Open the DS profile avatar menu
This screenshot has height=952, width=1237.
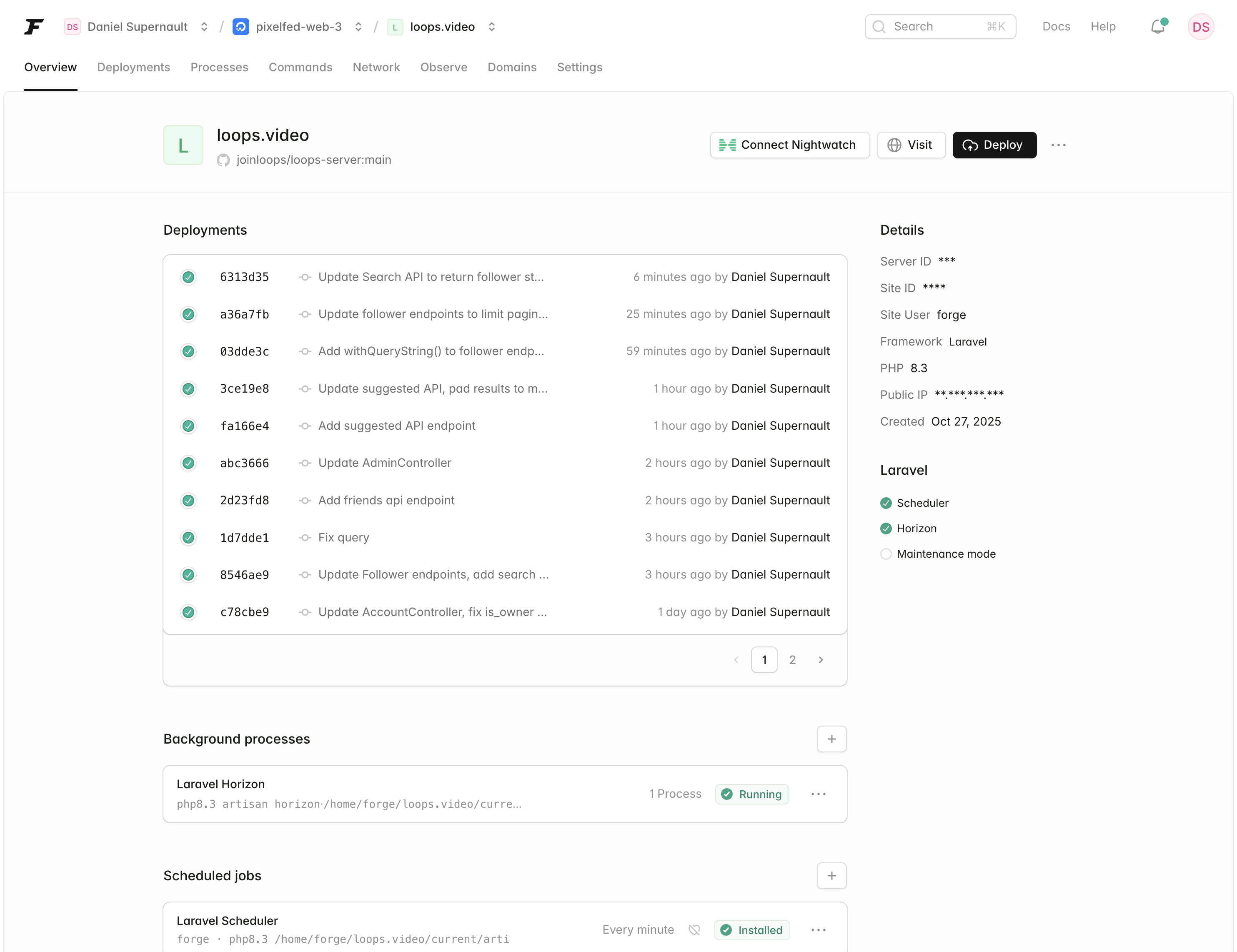(x=1201, y=26)
